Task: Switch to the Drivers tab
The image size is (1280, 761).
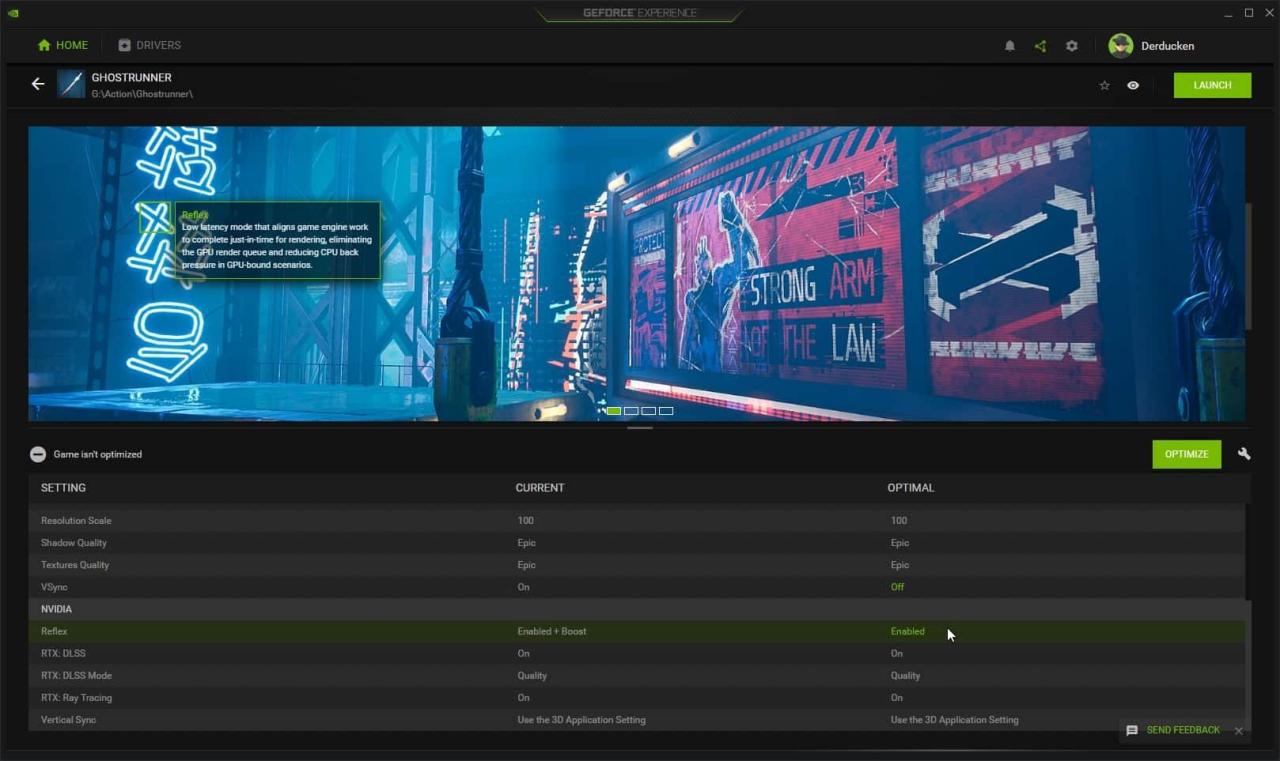Action: point(149,45)
